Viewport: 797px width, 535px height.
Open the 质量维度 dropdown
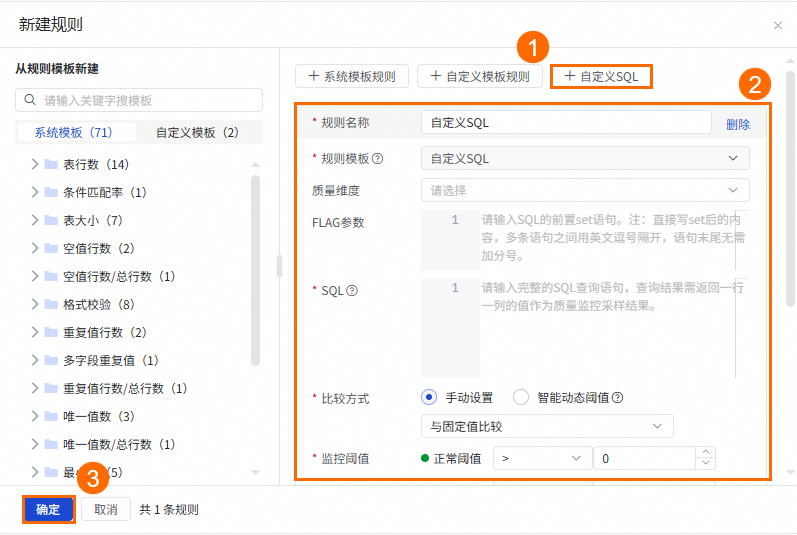tap(585, 190)
